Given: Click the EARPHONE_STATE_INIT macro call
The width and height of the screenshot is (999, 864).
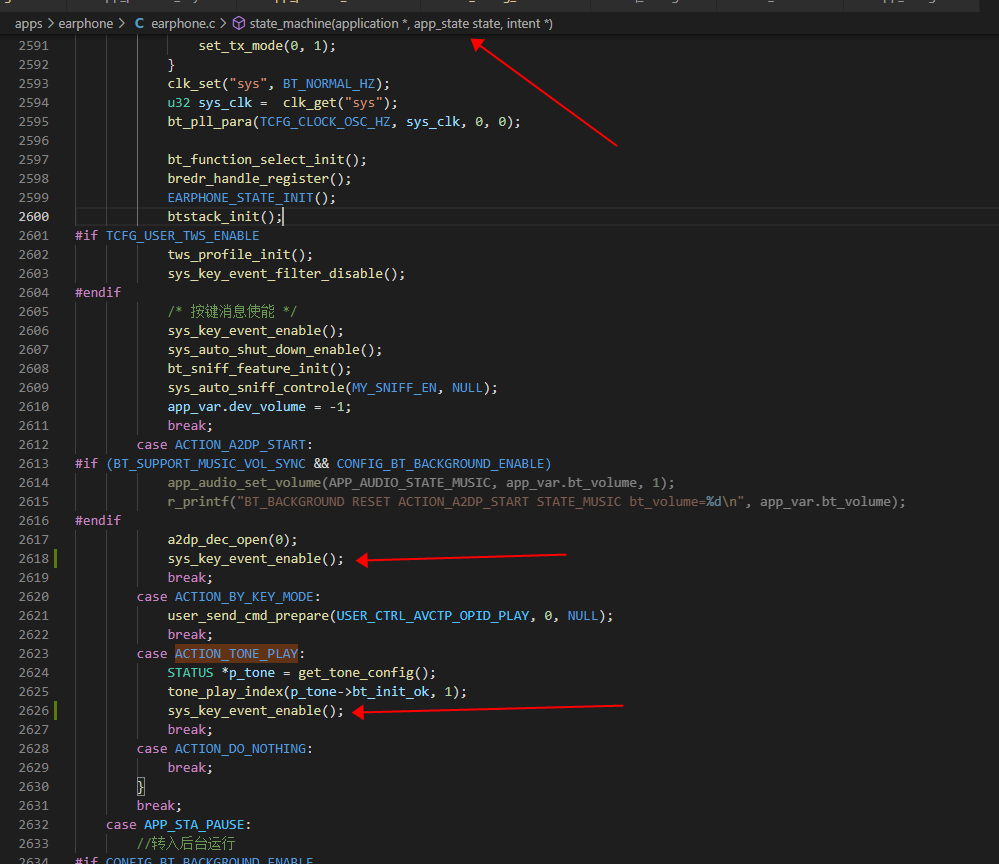Looking at the screenshot, I should [x=251, y=198].
